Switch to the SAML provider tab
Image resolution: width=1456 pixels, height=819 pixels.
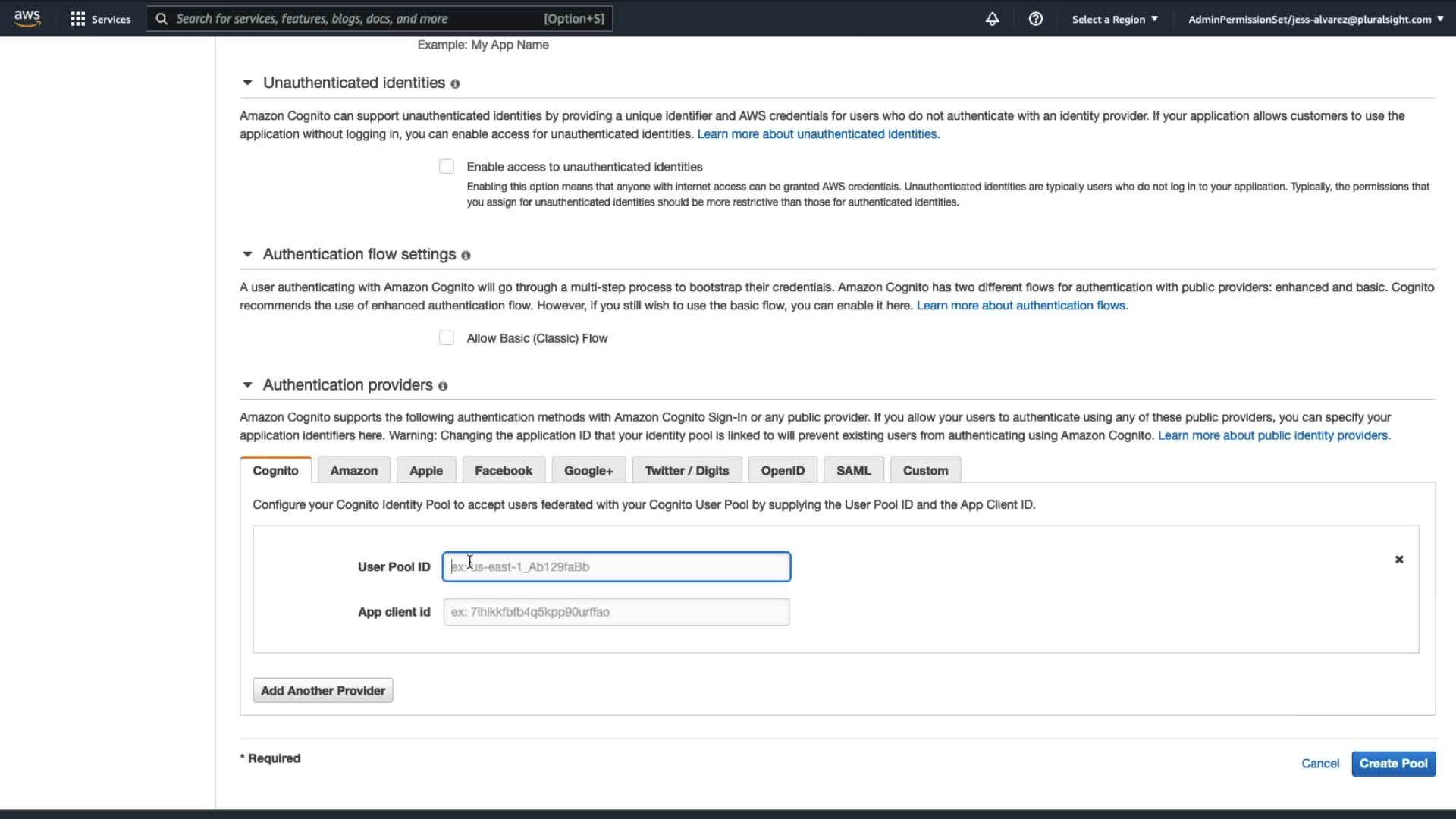pos(853,471)
